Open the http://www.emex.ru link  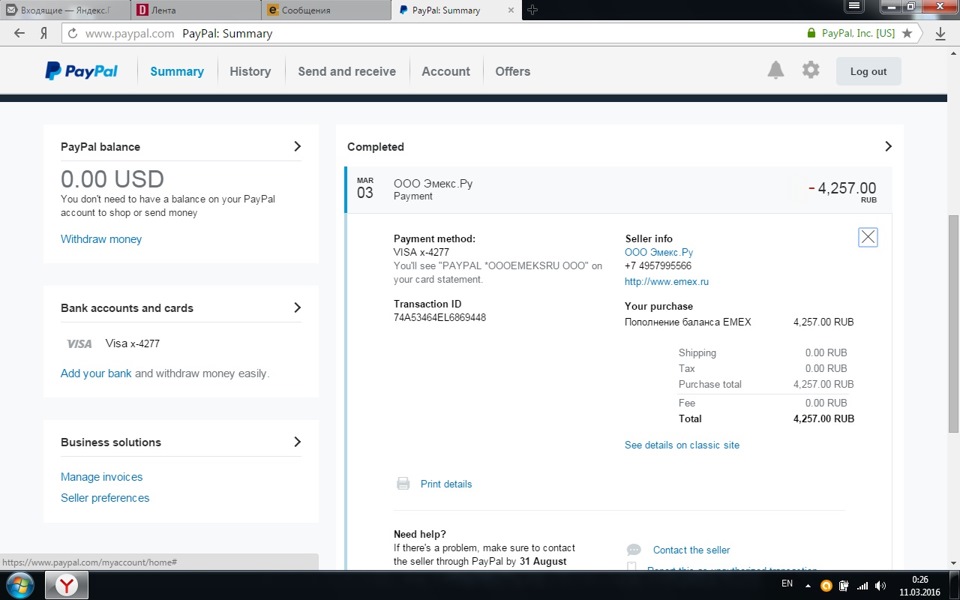[x=666, y=282]
